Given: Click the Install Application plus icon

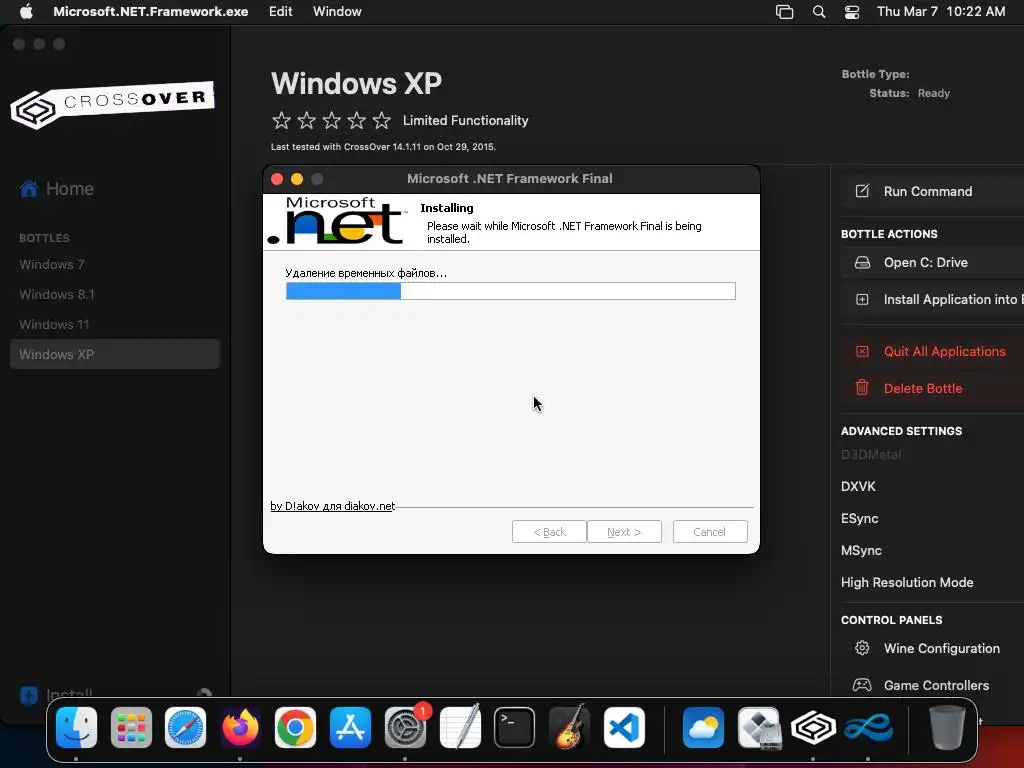Looking at the screenshot, I should coord(862,299).
